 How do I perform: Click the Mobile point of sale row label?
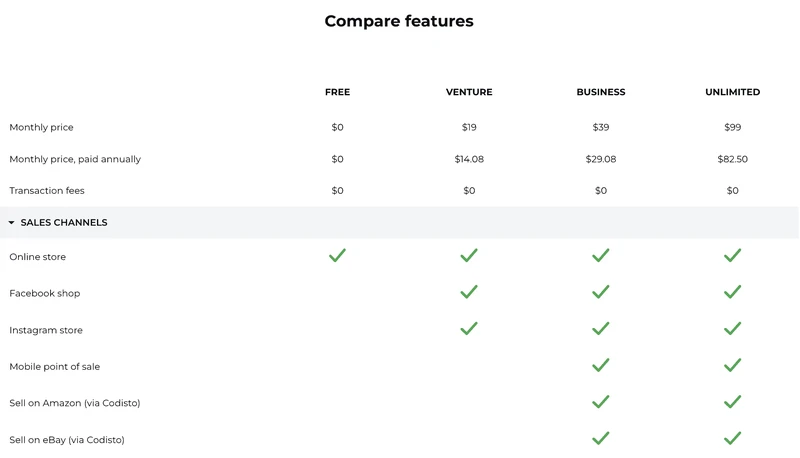click(x=55, y=366)
